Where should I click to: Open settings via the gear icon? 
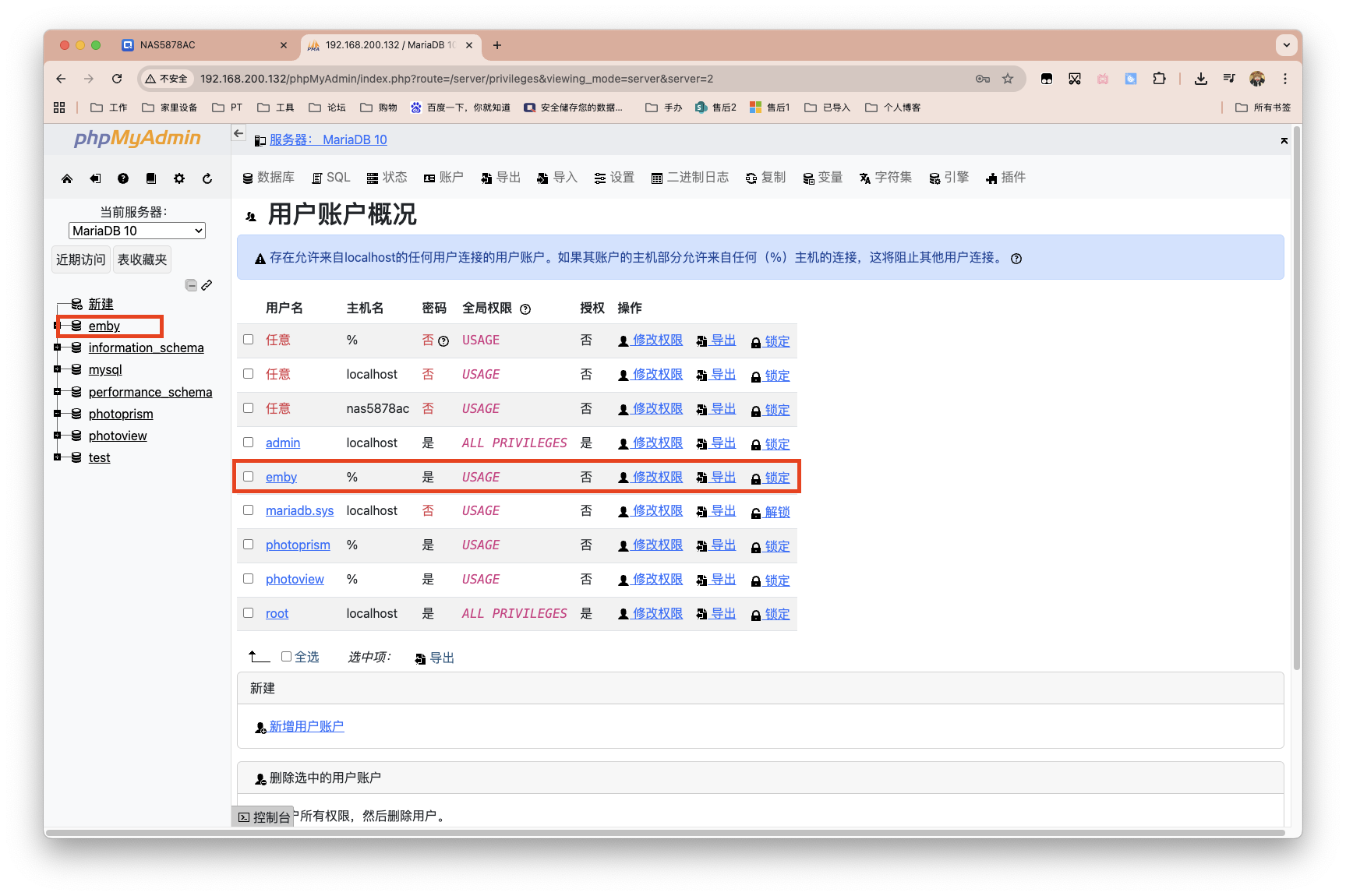point(179,178)
